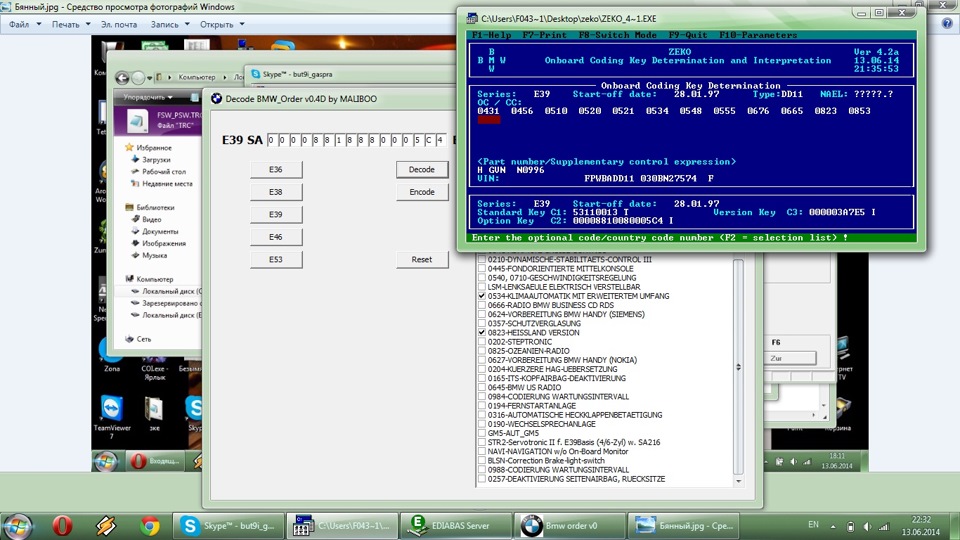Show hidden system tray icons
960x540 pixels.
pos(833,526)
